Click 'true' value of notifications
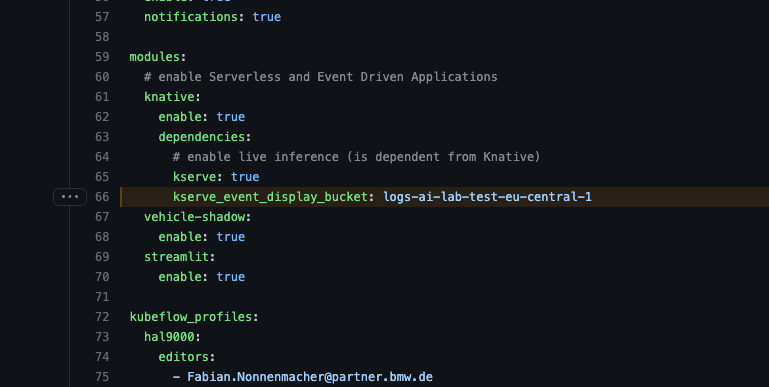The width and height of the screenshot is (769, 387). click(267, 17)
